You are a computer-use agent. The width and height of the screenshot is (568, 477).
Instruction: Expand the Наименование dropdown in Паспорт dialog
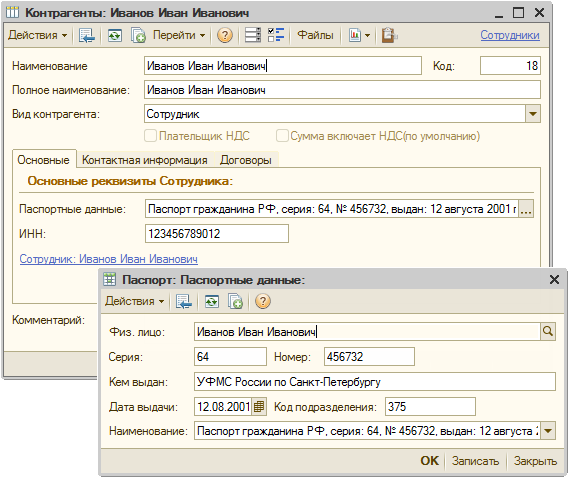pos(548,431)
